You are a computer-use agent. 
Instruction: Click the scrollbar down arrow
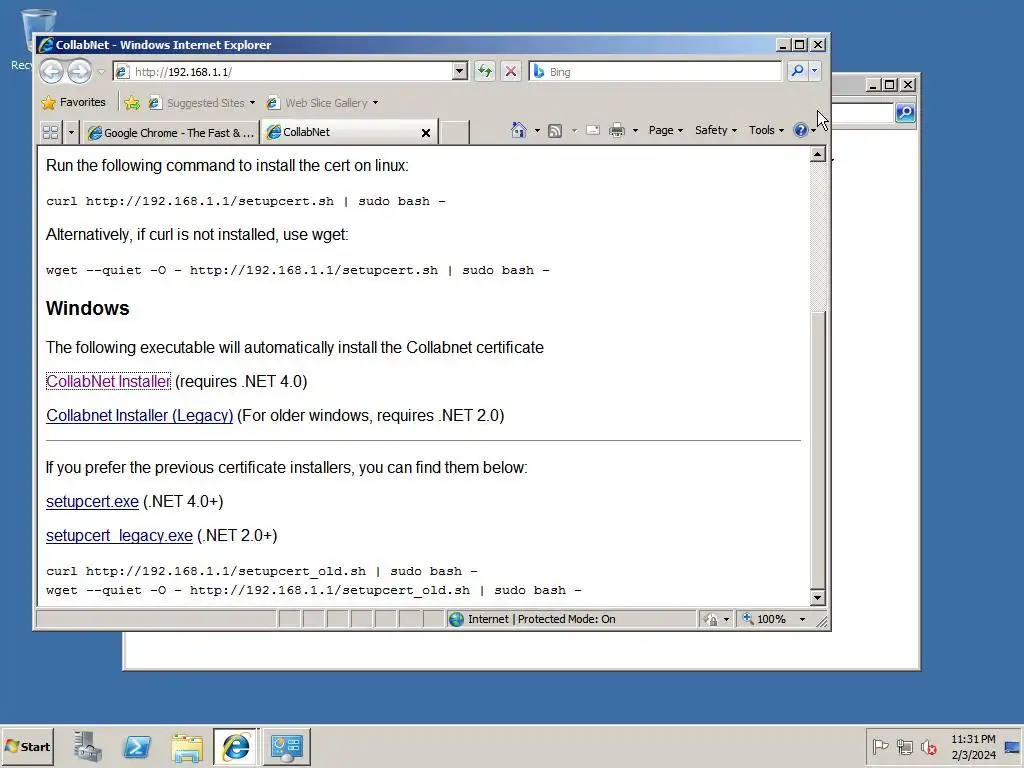817,597
